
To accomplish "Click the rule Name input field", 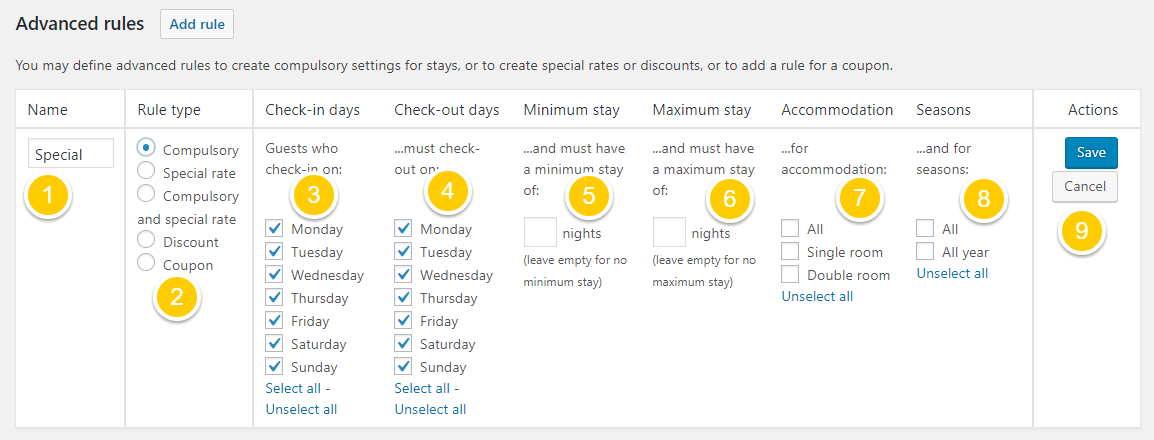I will point(71,154).
